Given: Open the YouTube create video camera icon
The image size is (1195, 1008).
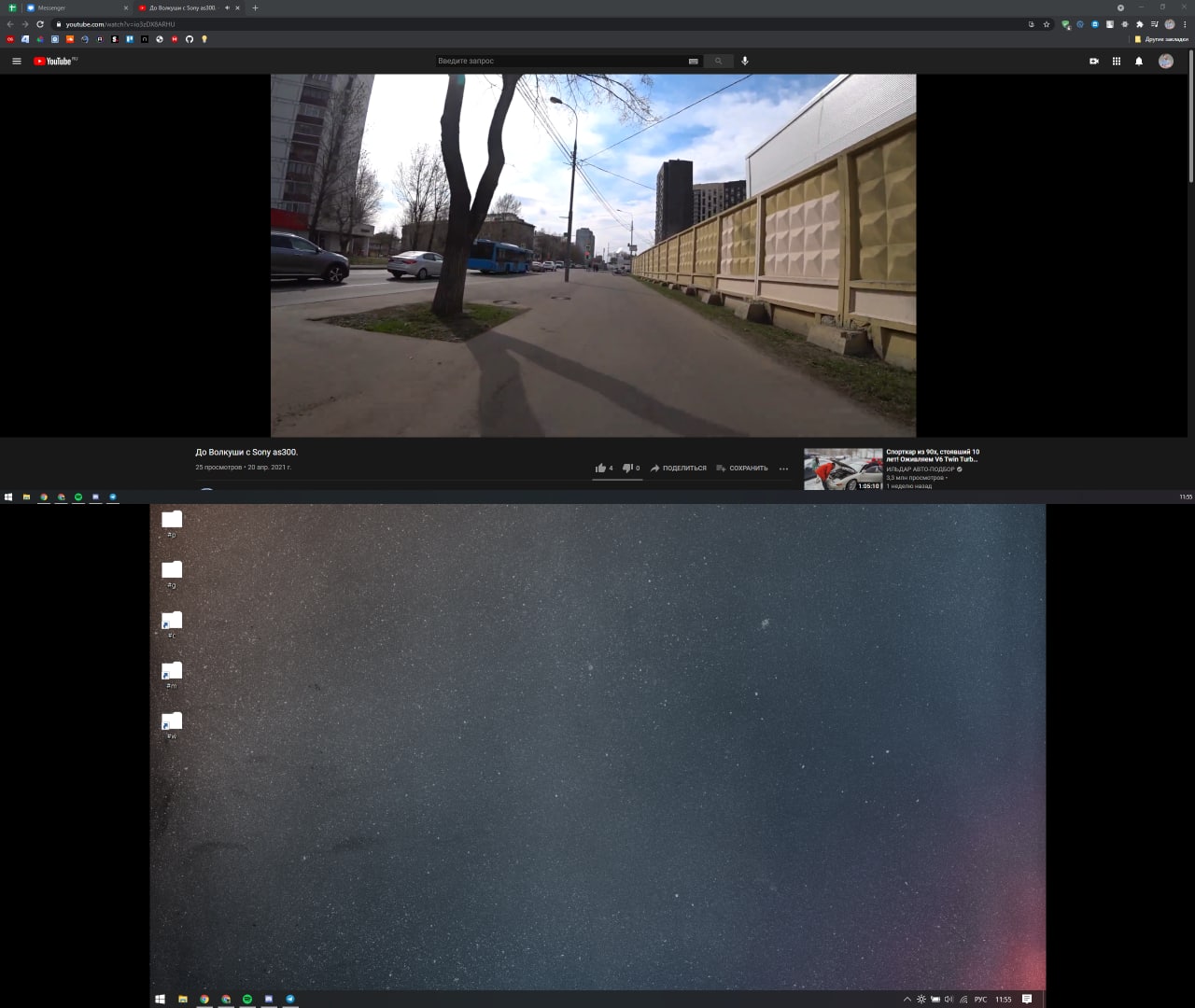Looking at the screenshot, I should (x=1094, y=61).
